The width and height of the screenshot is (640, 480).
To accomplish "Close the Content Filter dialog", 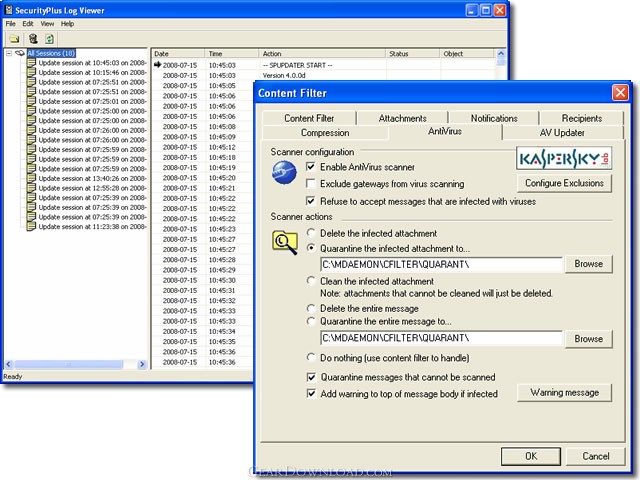I will [x=620, y=93].
